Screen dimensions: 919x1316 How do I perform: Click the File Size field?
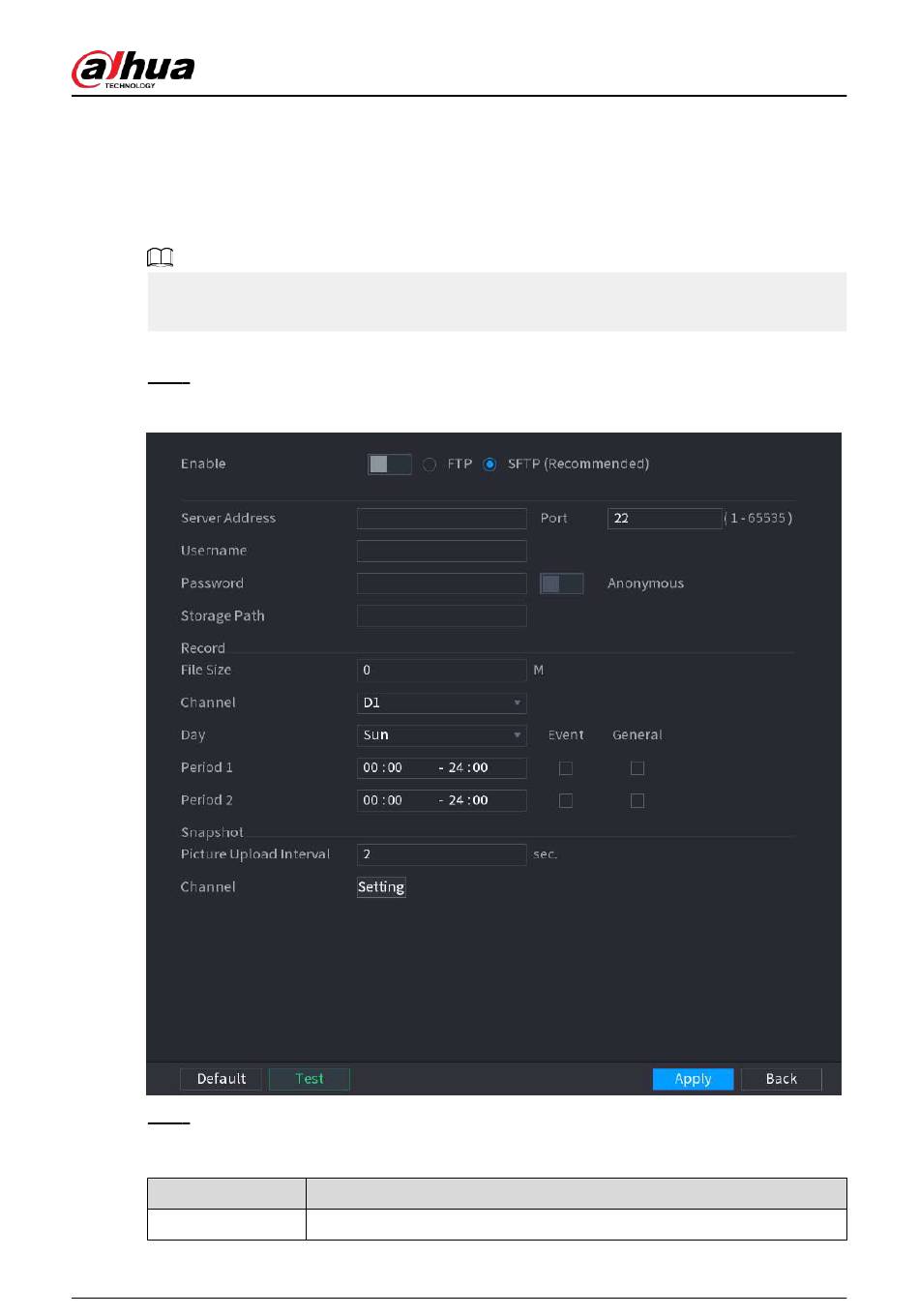[442, 671]
